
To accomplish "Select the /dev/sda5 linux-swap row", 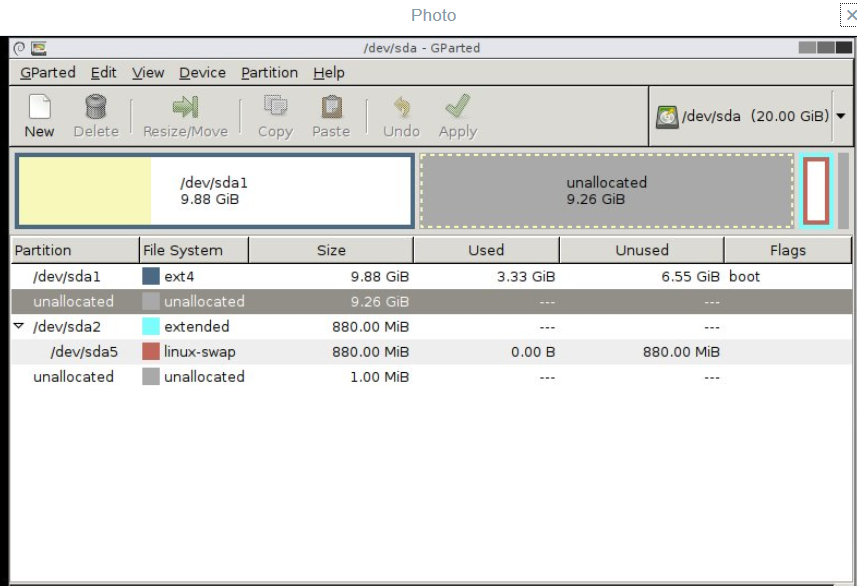I will (x=200, y=352).
